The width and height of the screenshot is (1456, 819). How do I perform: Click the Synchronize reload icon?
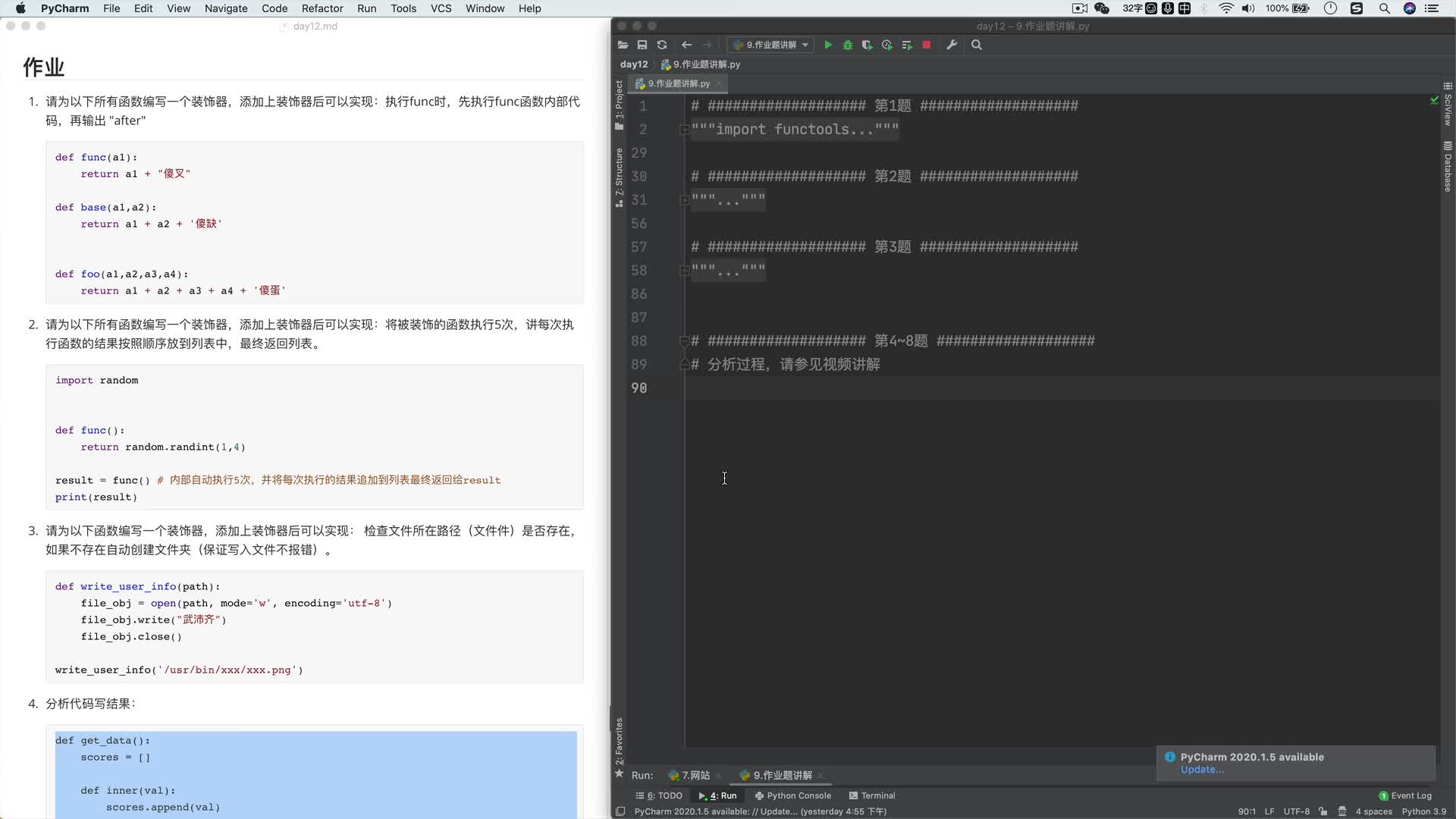click(662, 45)
